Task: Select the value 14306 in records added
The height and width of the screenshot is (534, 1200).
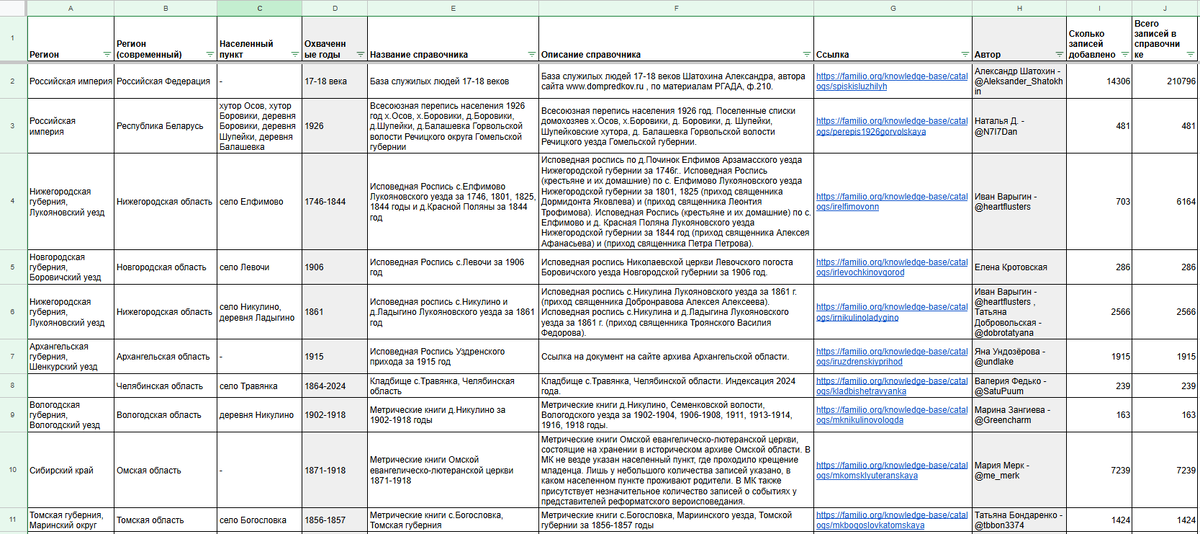Action: (x=1097, y=79)
